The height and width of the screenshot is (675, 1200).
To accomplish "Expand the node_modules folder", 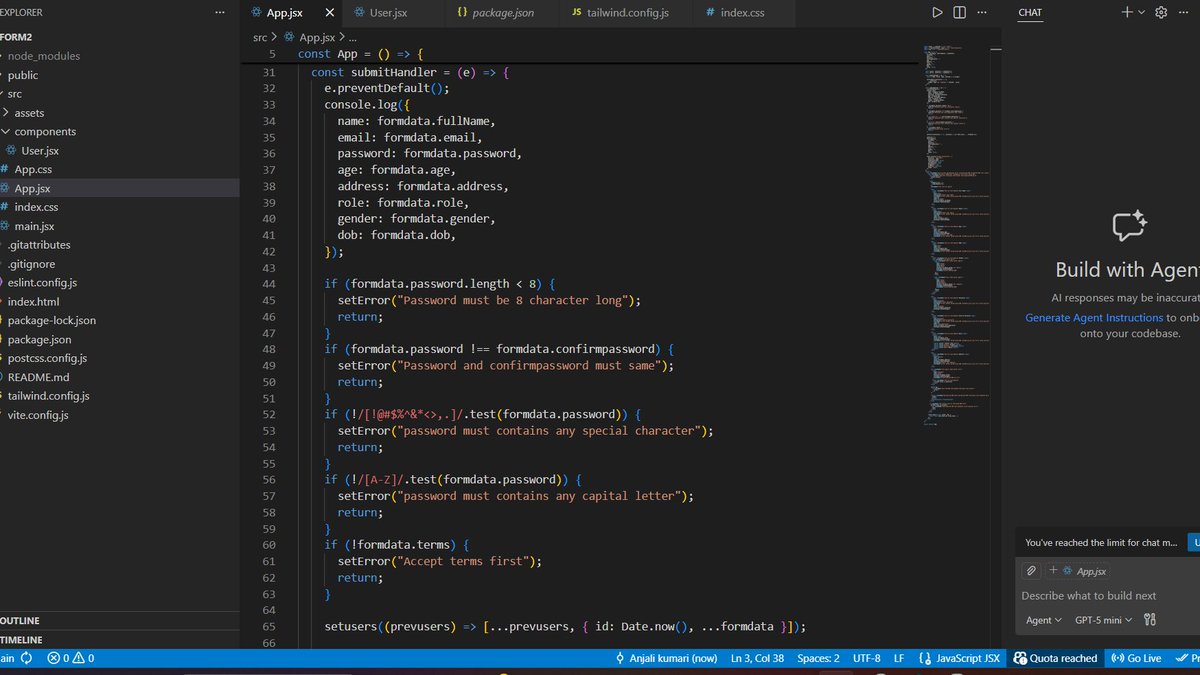I will point(43,56).
